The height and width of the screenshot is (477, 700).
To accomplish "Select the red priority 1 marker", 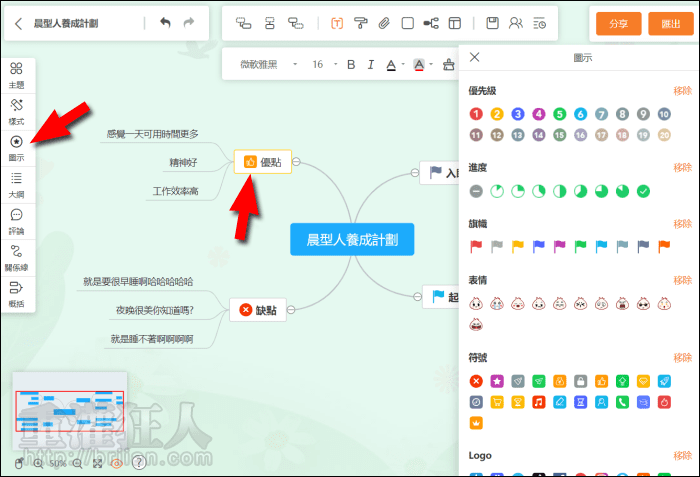I will point(477,115).
